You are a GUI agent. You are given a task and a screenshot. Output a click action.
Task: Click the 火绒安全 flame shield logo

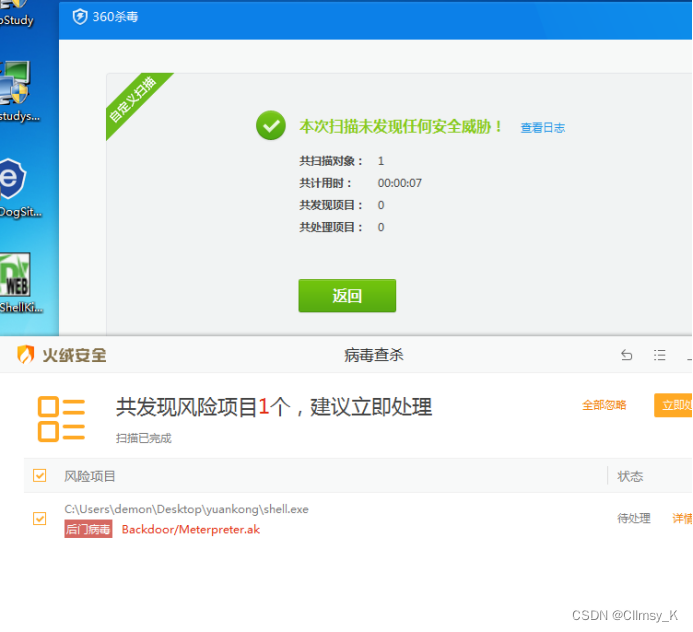point(25,354)
